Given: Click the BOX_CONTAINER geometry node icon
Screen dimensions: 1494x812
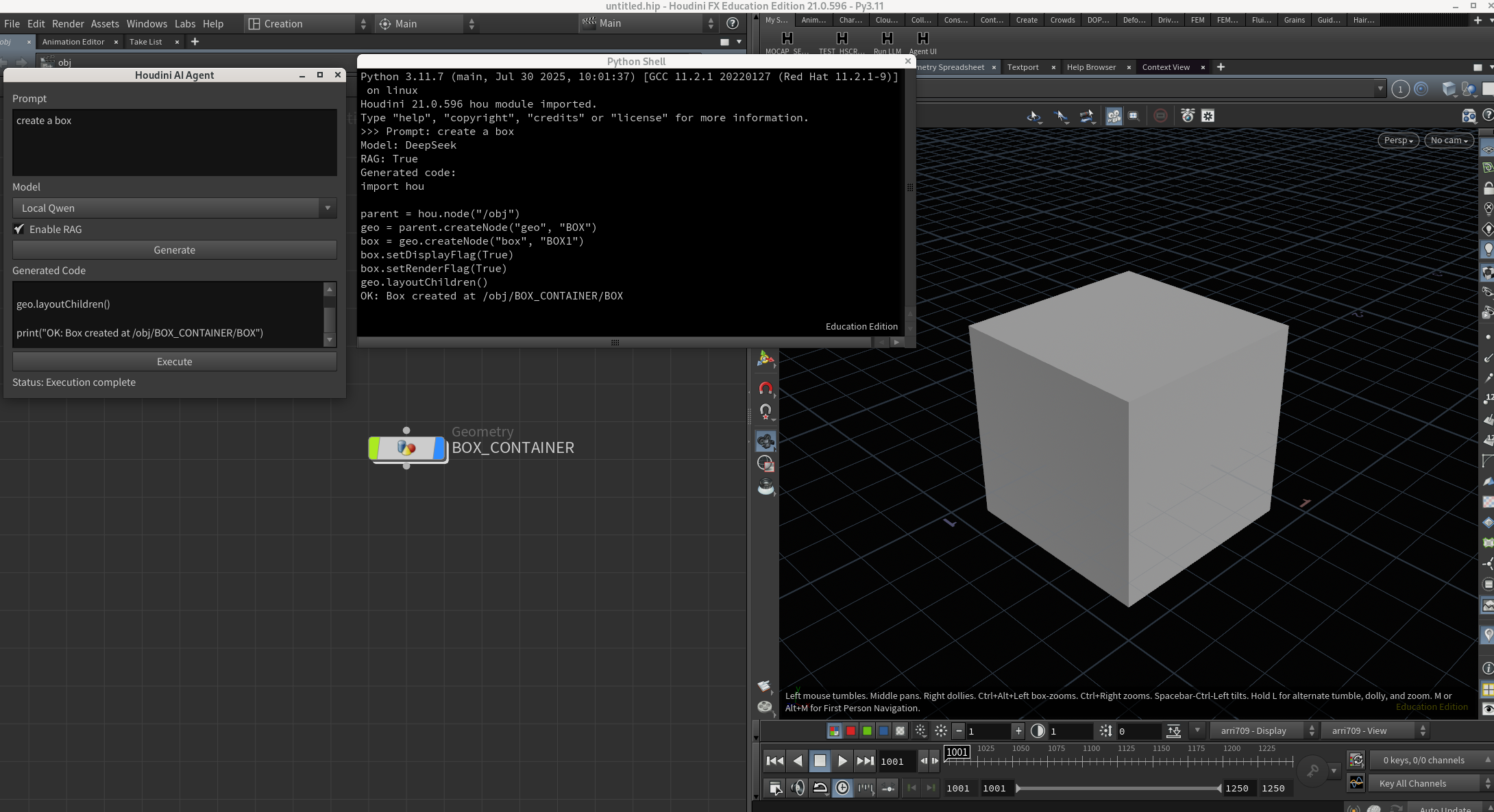Looking at the screenshot, I should coord(406,448).
